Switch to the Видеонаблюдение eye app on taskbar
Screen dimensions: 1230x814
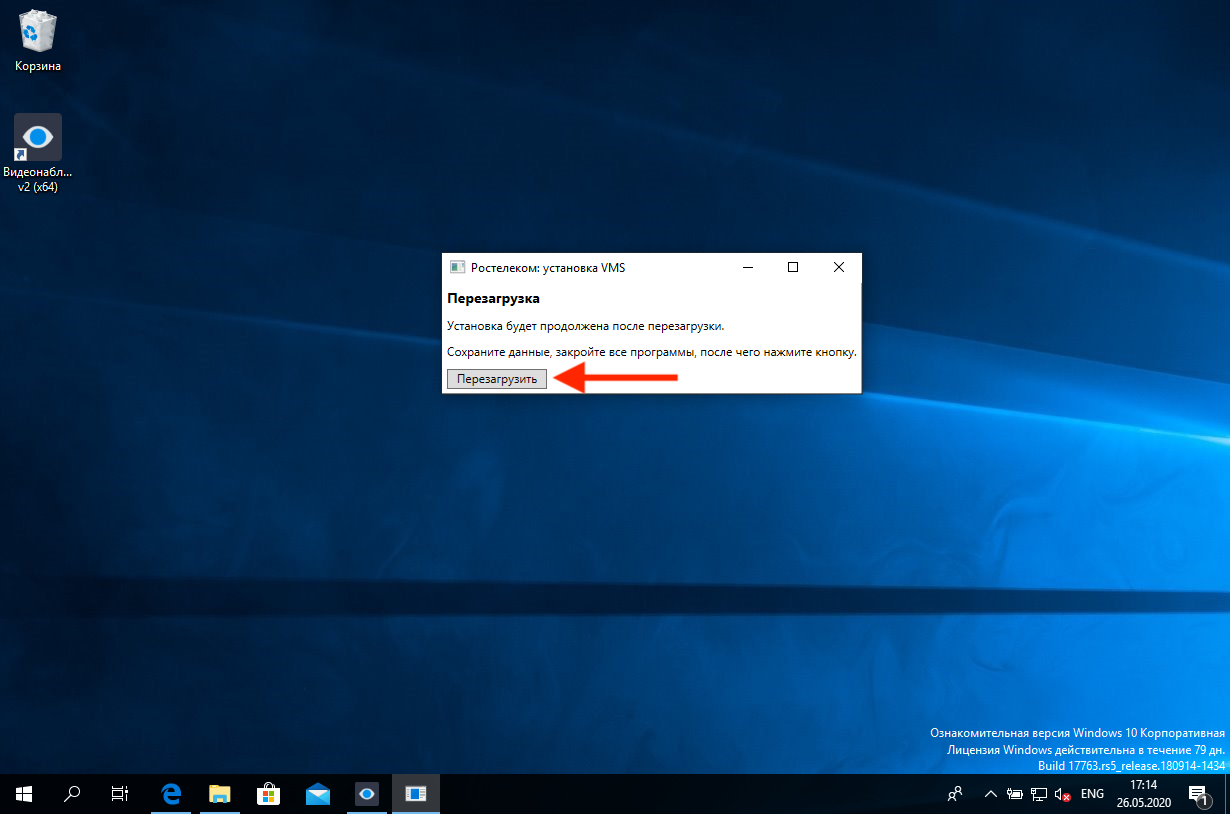(367, 794)
